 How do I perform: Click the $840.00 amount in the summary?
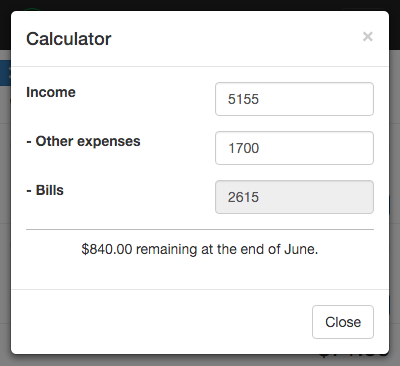click(x=107, y=249)
